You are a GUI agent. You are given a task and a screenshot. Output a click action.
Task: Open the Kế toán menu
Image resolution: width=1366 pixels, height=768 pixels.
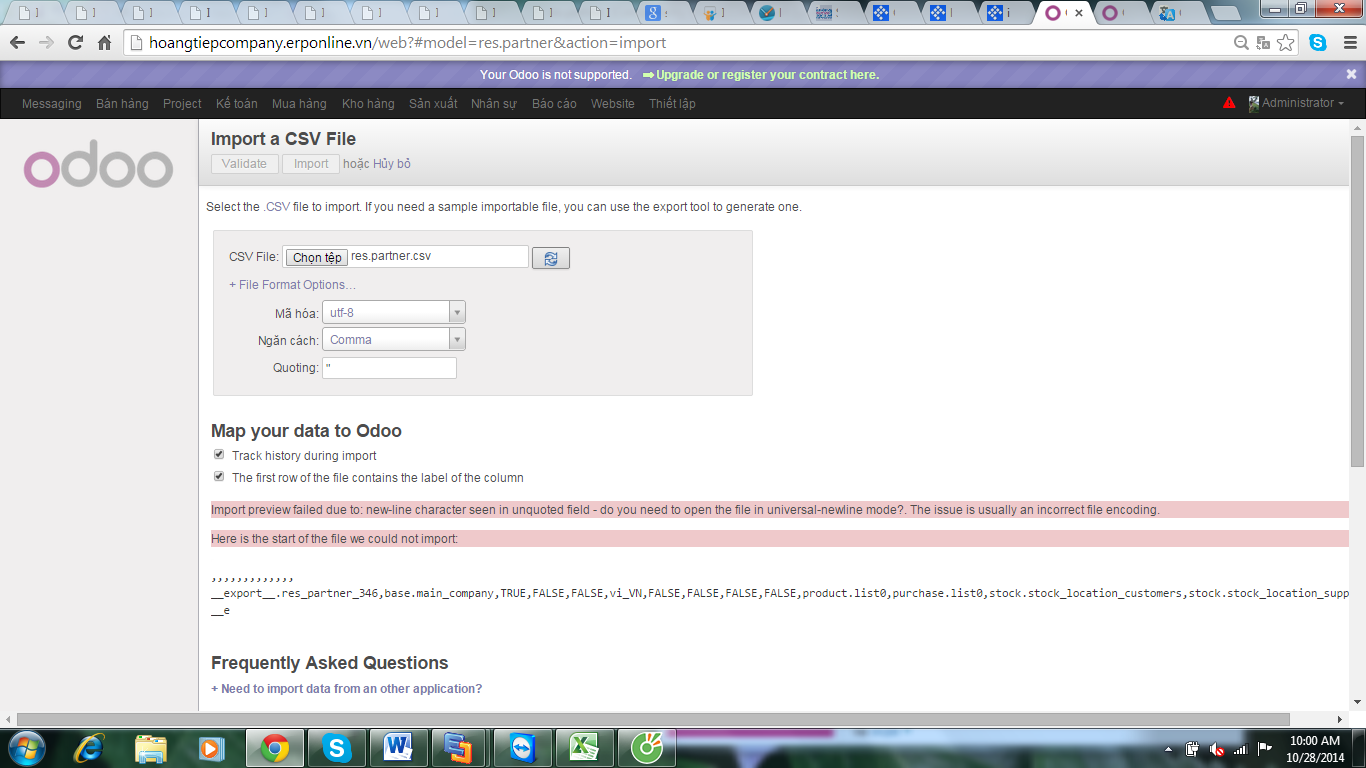(237, 104)
